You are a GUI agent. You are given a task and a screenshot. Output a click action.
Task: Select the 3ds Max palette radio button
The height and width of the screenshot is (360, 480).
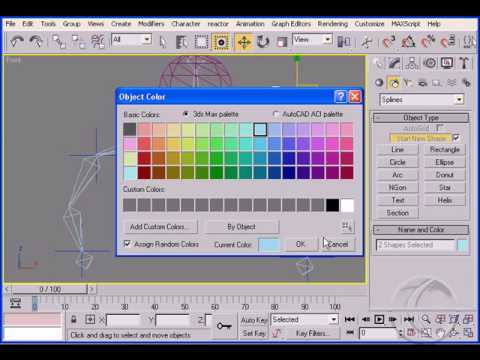(x=186, y=114)
